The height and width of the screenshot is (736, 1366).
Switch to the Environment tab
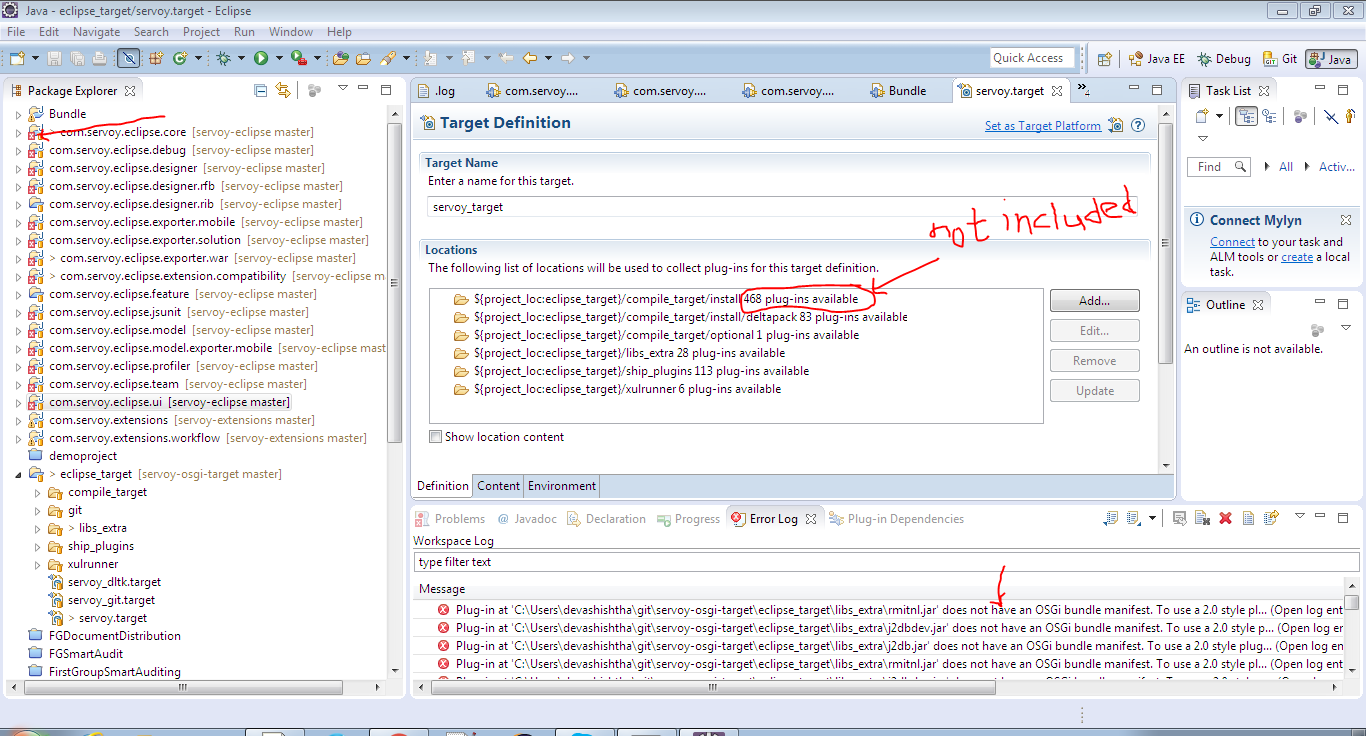(x=562, y=486)
